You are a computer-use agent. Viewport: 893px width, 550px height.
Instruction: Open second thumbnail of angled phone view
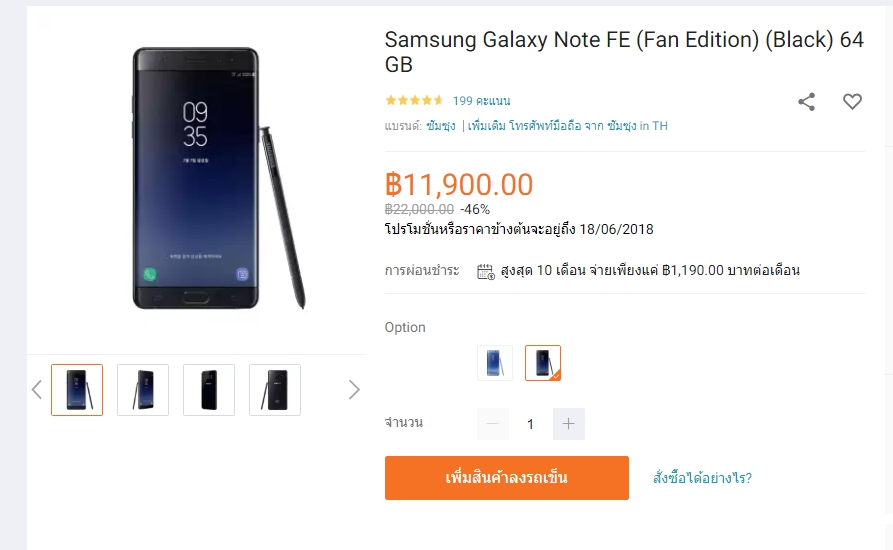click(x=143, y=390)
